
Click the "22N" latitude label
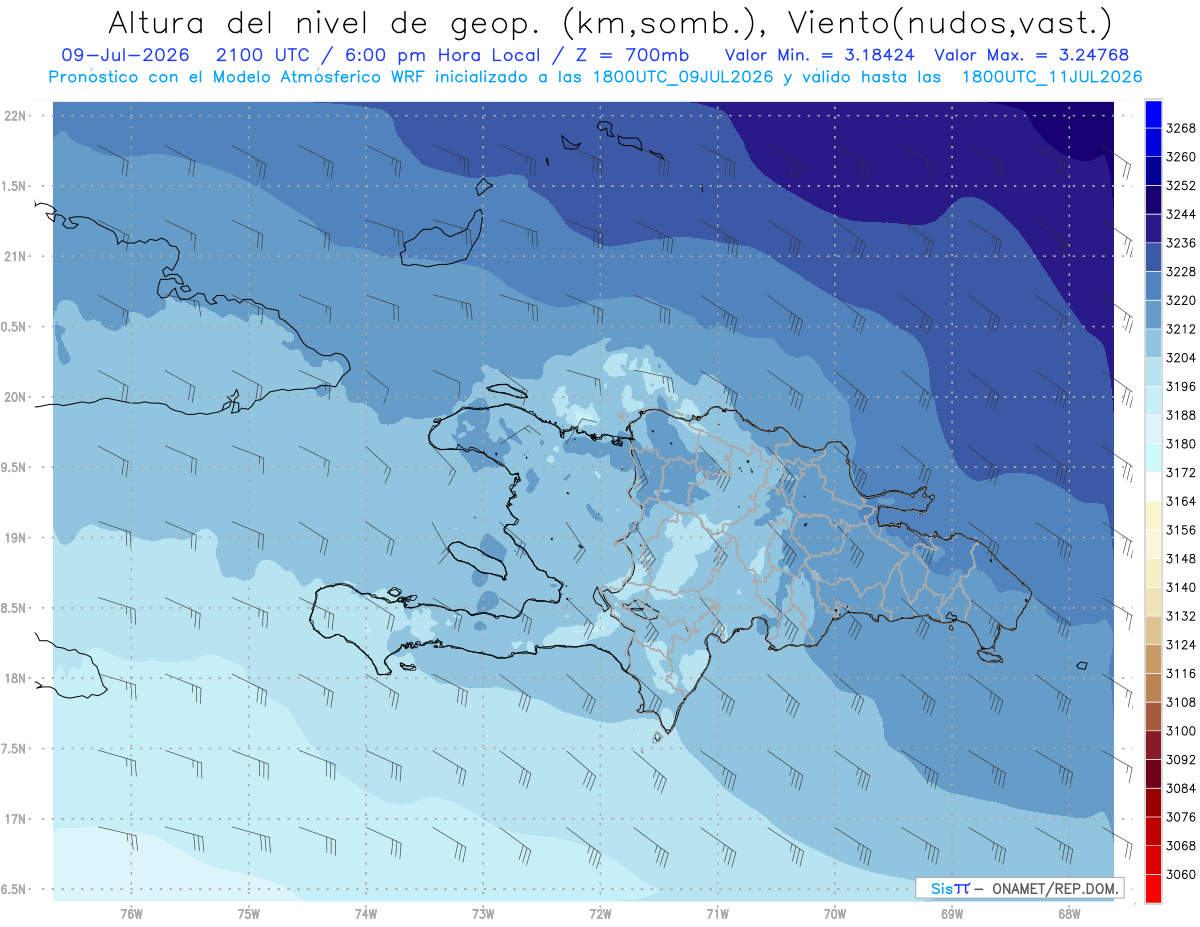(x=15, y=116)
